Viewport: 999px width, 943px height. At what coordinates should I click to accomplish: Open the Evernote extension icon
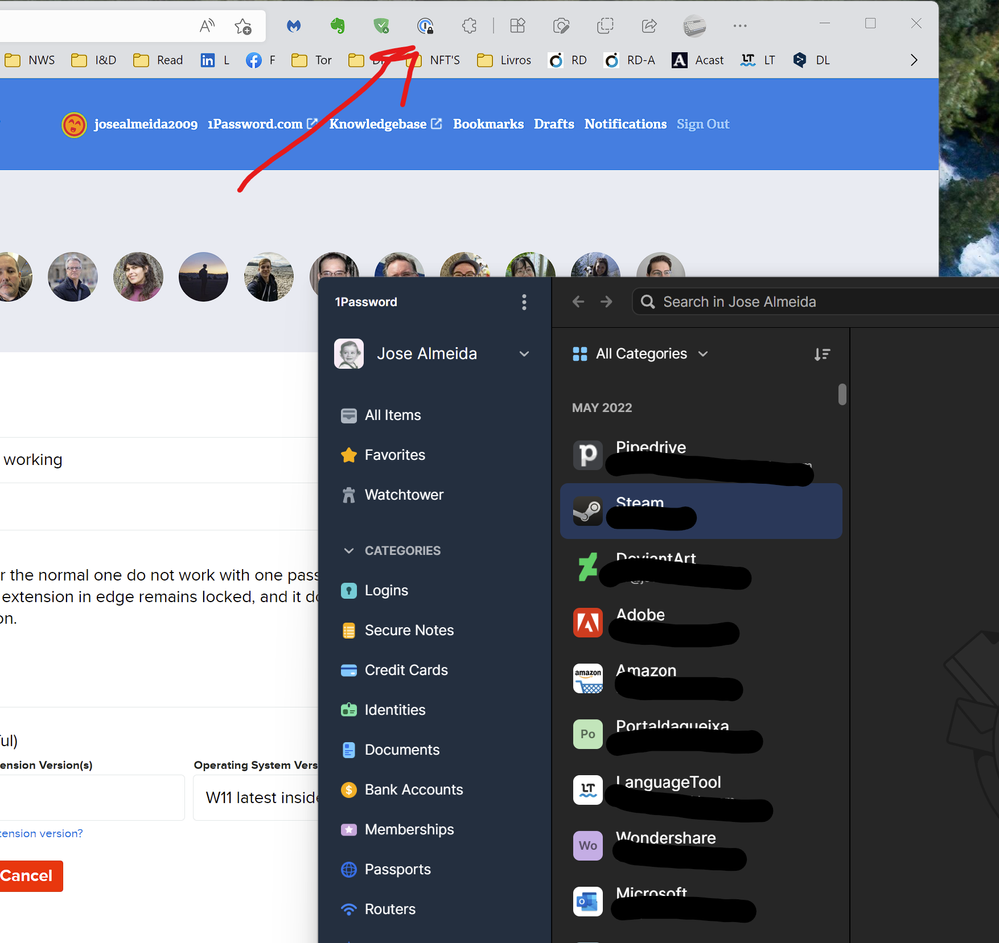click(x=338, y=26)
